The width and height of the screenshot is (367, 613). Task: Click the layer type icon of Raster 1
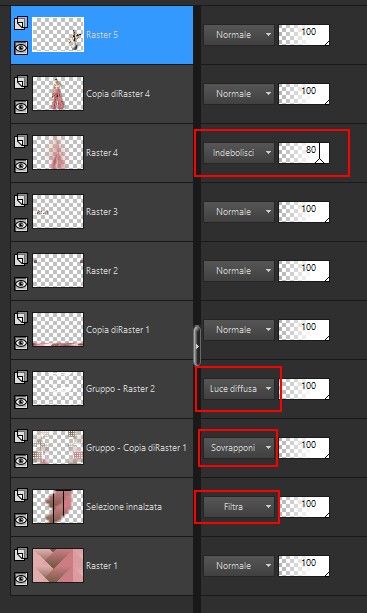(x=21, y=555)
